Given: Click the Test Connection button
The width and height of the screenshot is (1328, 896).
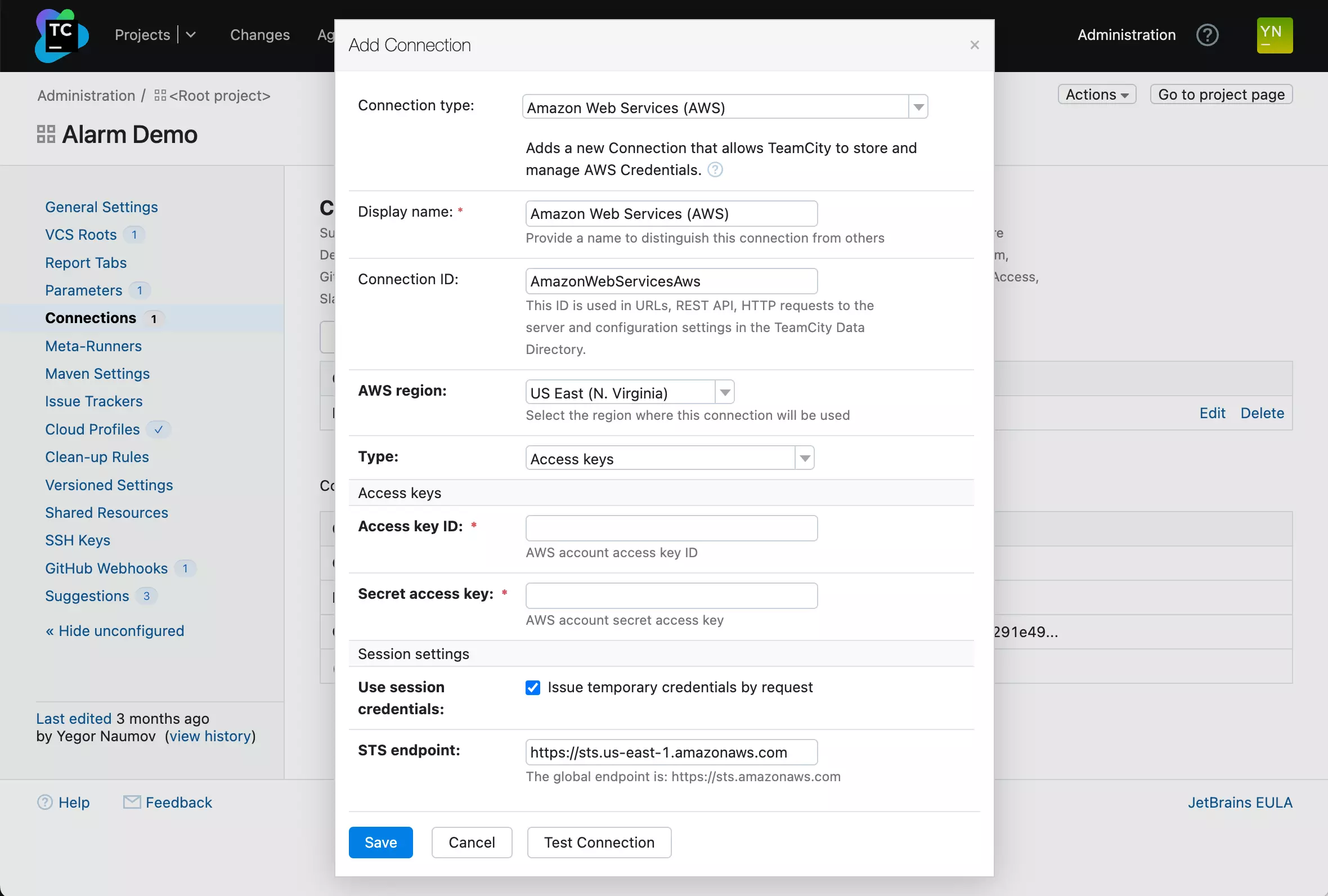Looking at the screenshot, I should coord(599,842).
